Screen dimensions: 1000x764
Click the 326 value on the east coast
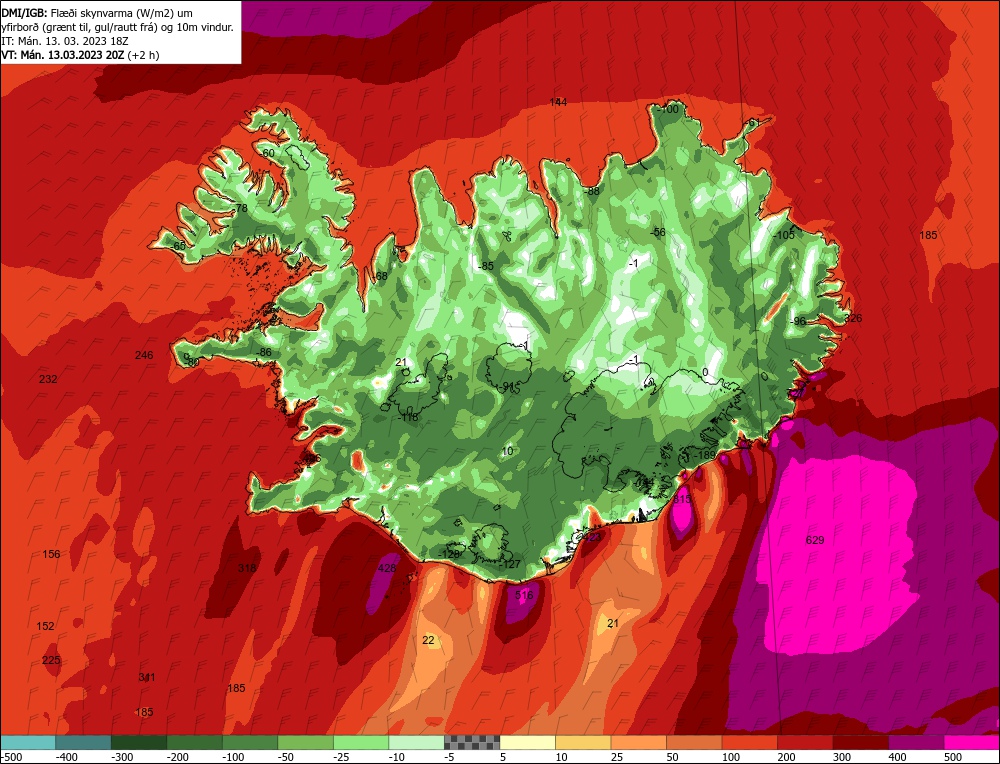point(853,318)
